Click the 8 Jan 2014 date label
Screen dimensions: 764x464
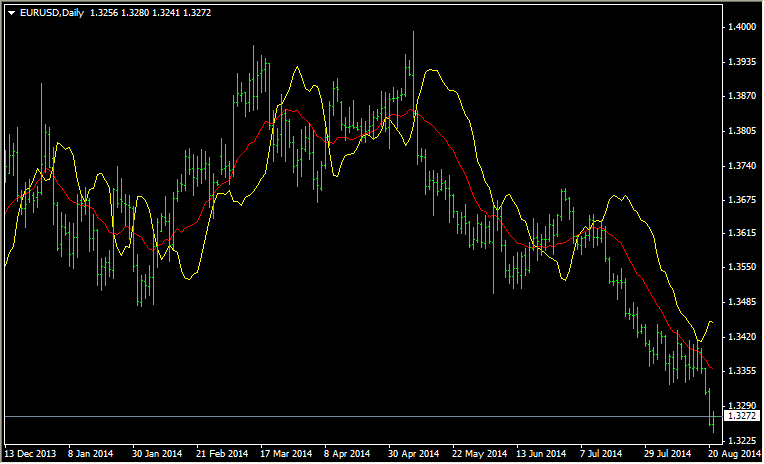[x=91, y=454]
